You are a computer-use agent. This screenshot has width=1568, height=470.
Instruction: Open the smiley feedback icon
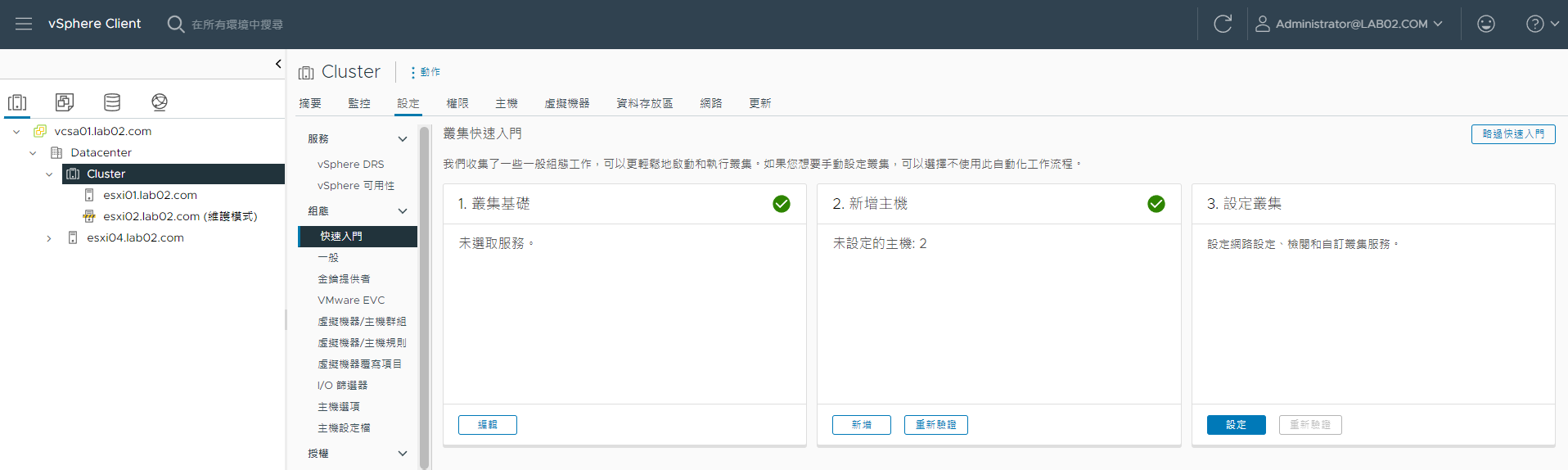1486,24
